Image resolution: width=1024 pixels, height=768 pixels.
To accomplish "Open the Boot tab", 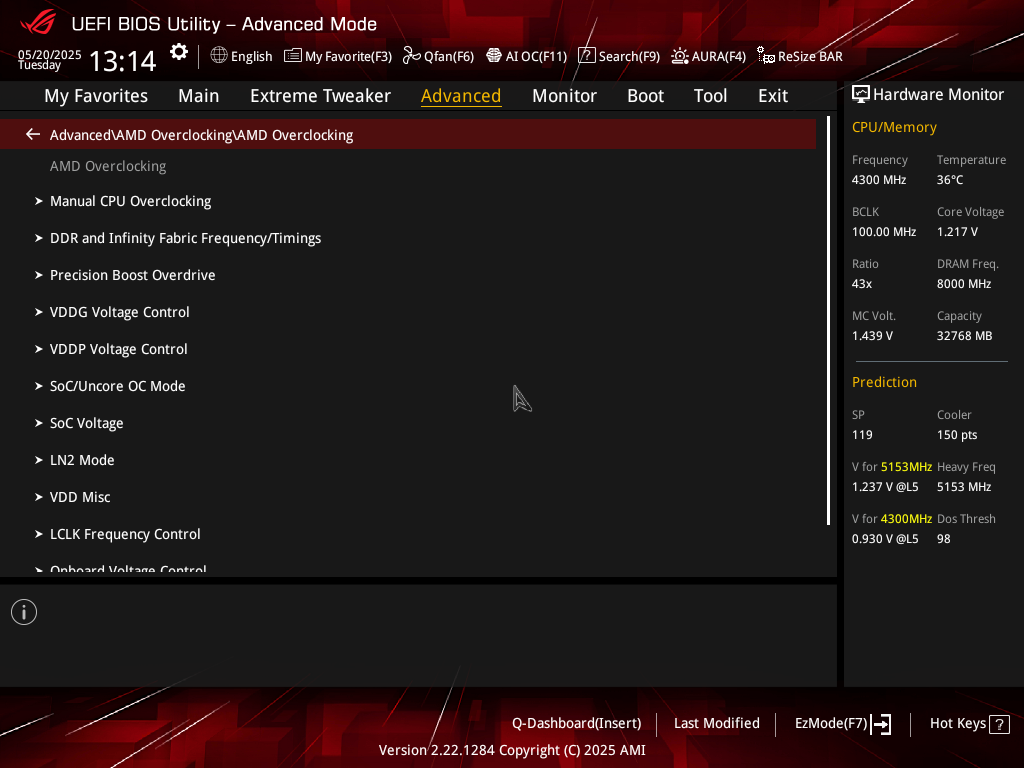I will pyautogui.click(x=645, y=95).
